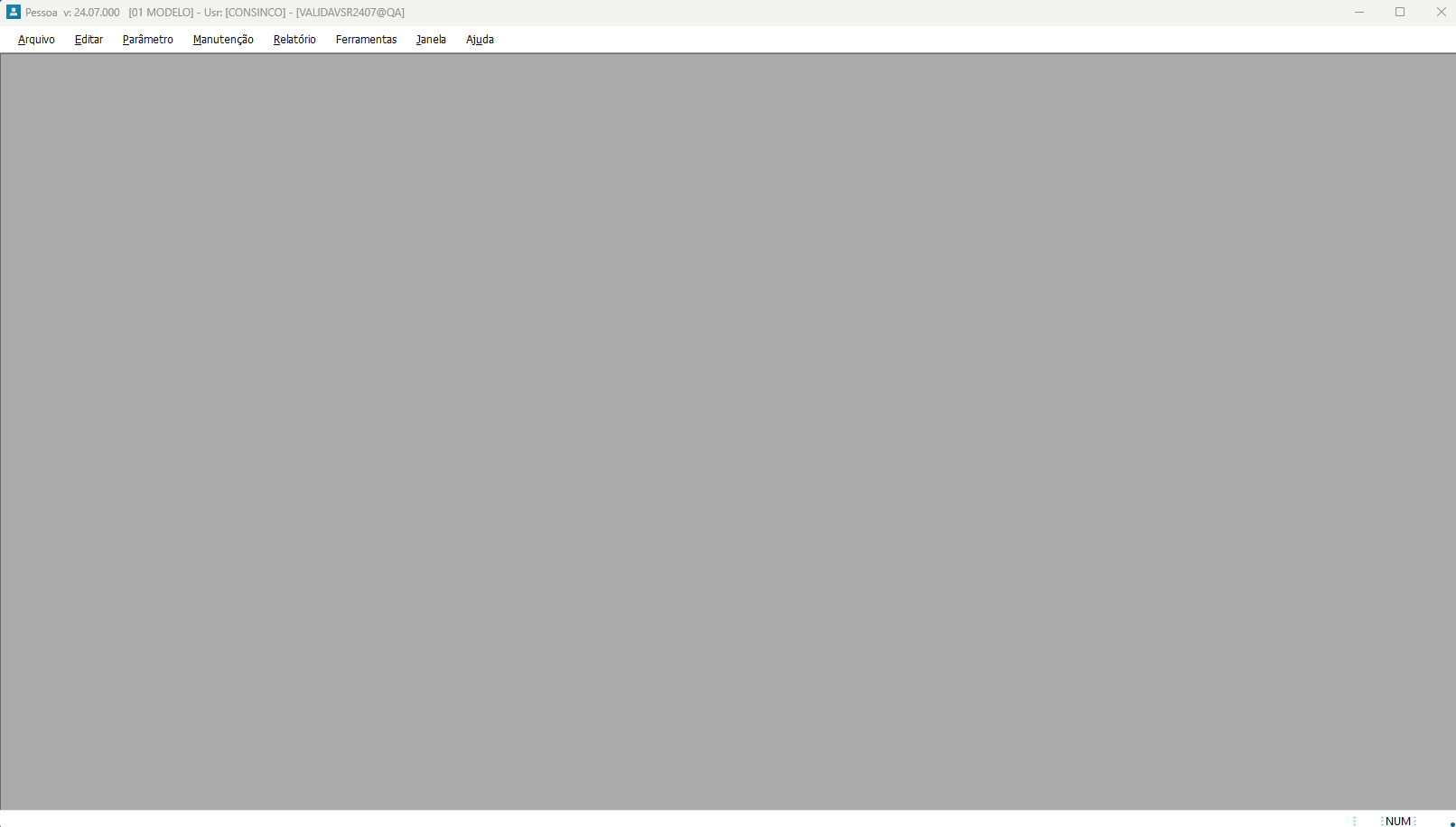Viewport: 1456px width, 827px height.
Task: Maximize the Pessoa window
Action: coord(1400,12)
